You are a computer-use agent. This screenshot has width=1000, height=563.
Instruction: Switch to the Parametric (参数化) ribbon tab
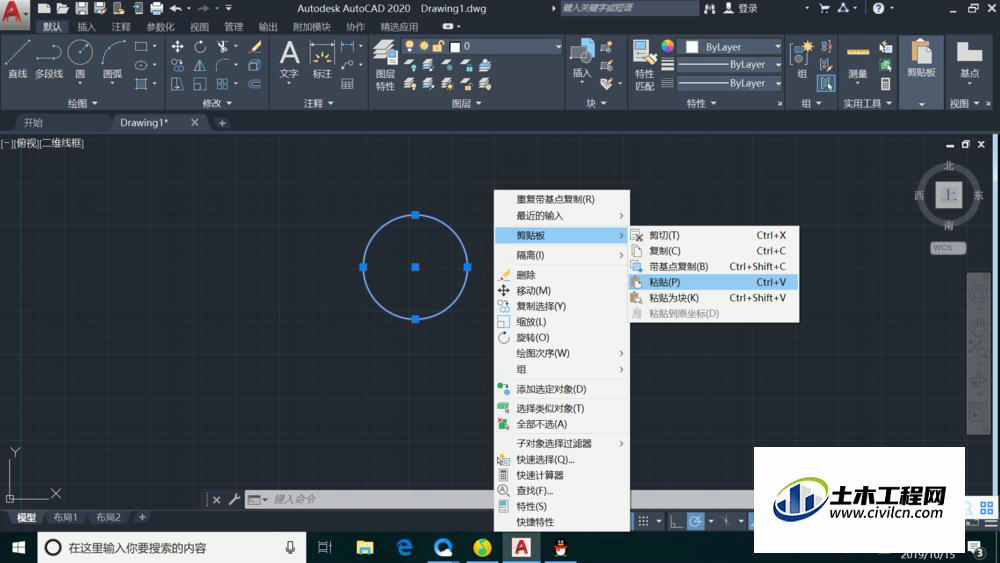coord(160,27)
